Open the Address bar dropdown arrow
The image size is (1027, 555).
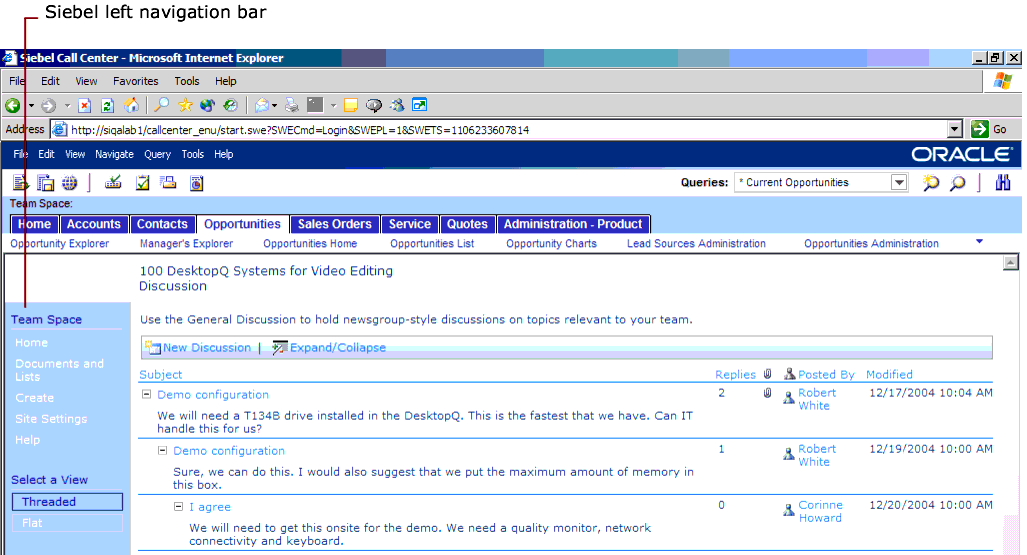point(955,129)
